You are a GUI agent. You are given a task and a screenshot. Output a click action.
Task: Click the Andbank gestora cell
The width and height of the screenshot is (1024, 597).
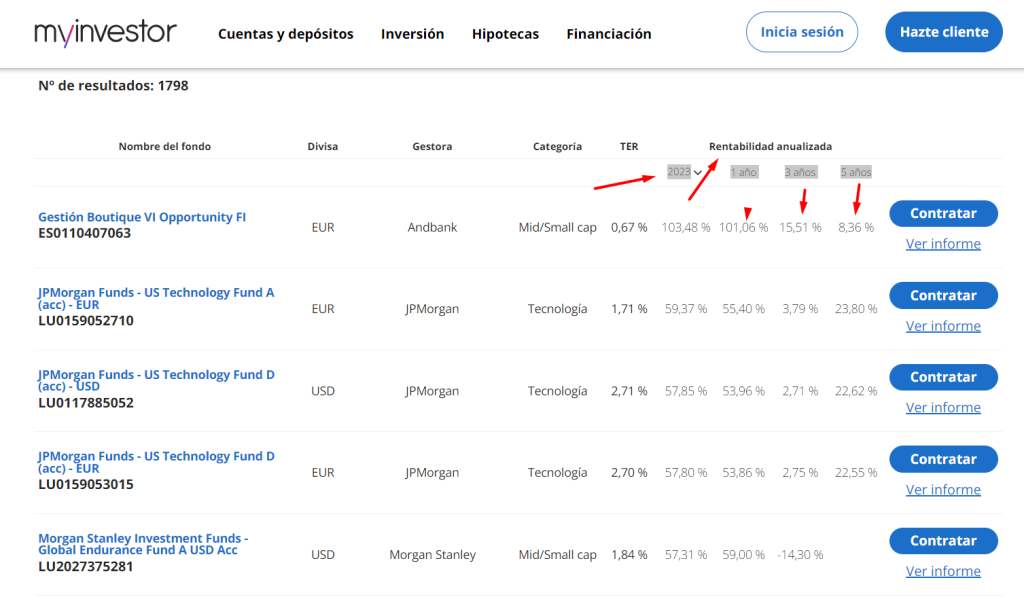432,227
